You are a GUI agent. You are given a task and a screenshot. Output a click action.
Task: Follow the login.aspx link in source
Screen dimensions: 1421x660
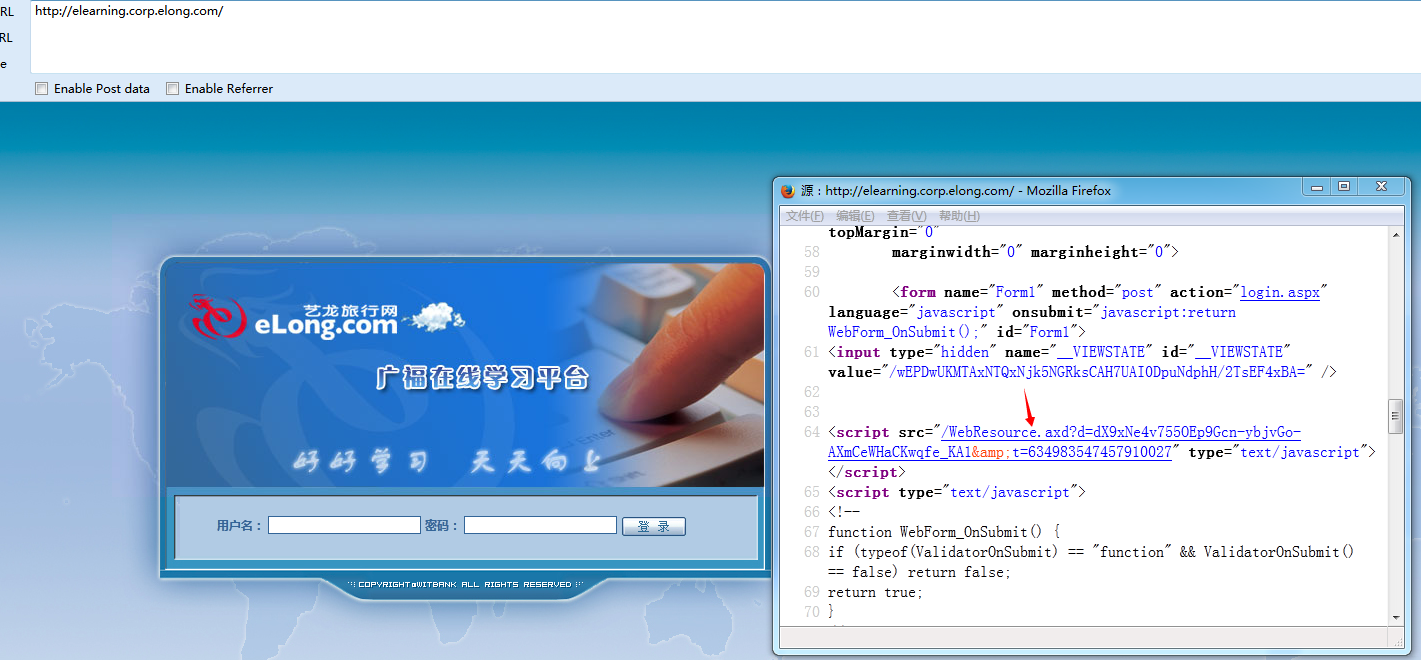coord(1280,292)
